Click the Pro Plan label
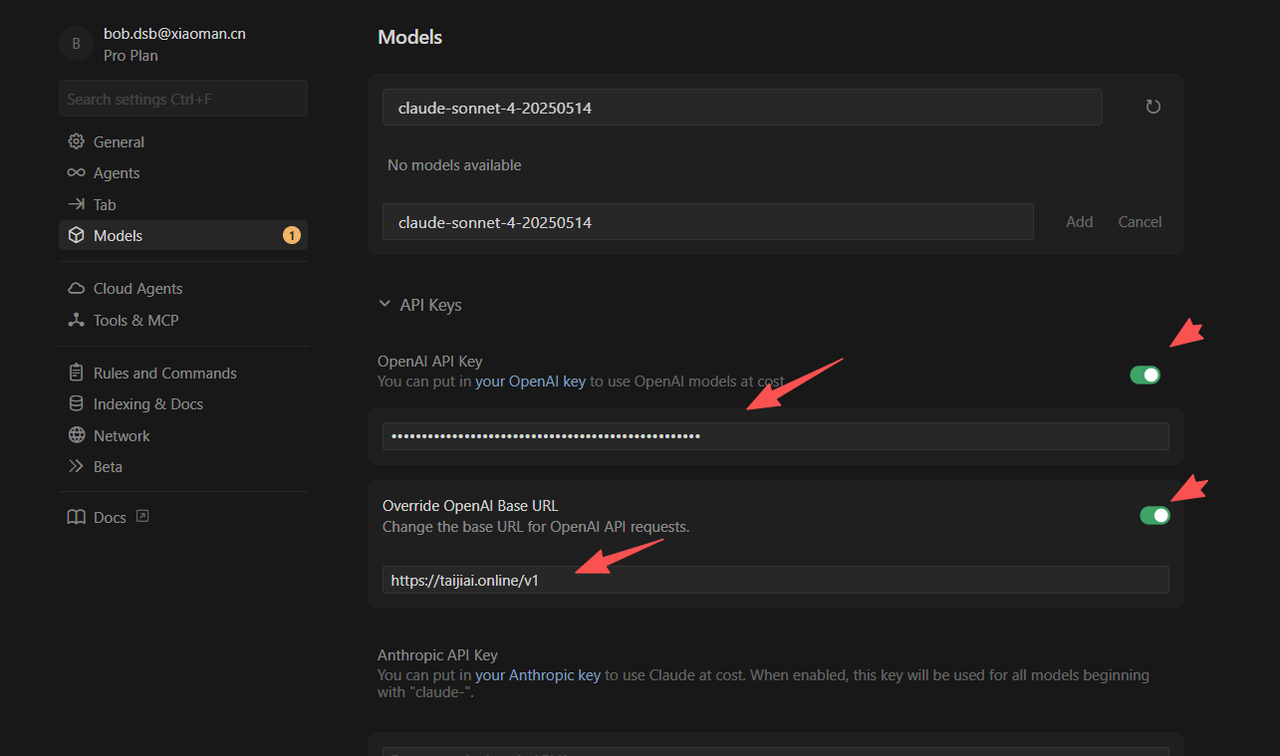The width and height of the screenshot is (1280, 756). pyautogui.click(x=131, y=56)
